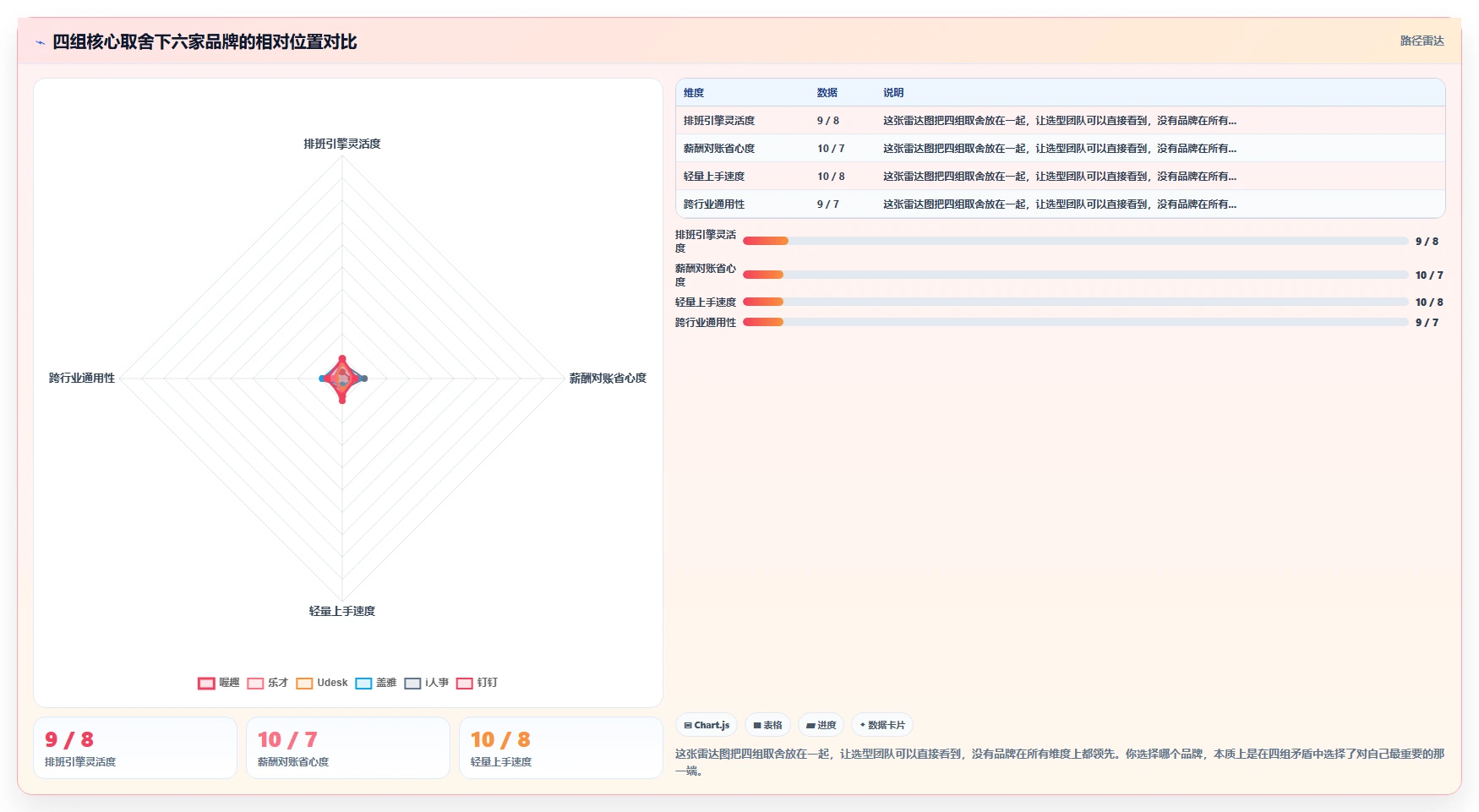Open the 9 / 8 排班引擎灵活度 data card
This screenshot has height=812, width=1479.
pyautogui.click(x=135, y=748)
